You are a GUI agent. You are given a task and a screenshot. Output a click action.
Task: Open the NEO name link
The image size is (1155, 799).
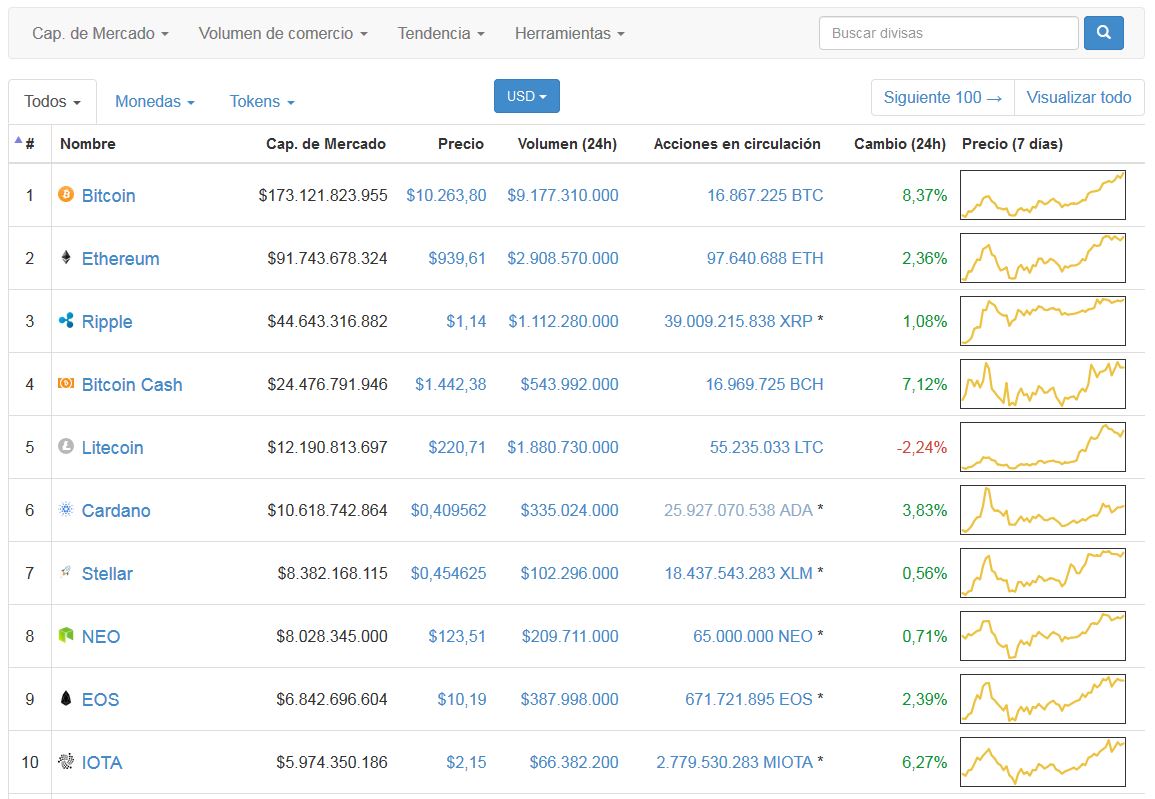click(x=100, y=636)
